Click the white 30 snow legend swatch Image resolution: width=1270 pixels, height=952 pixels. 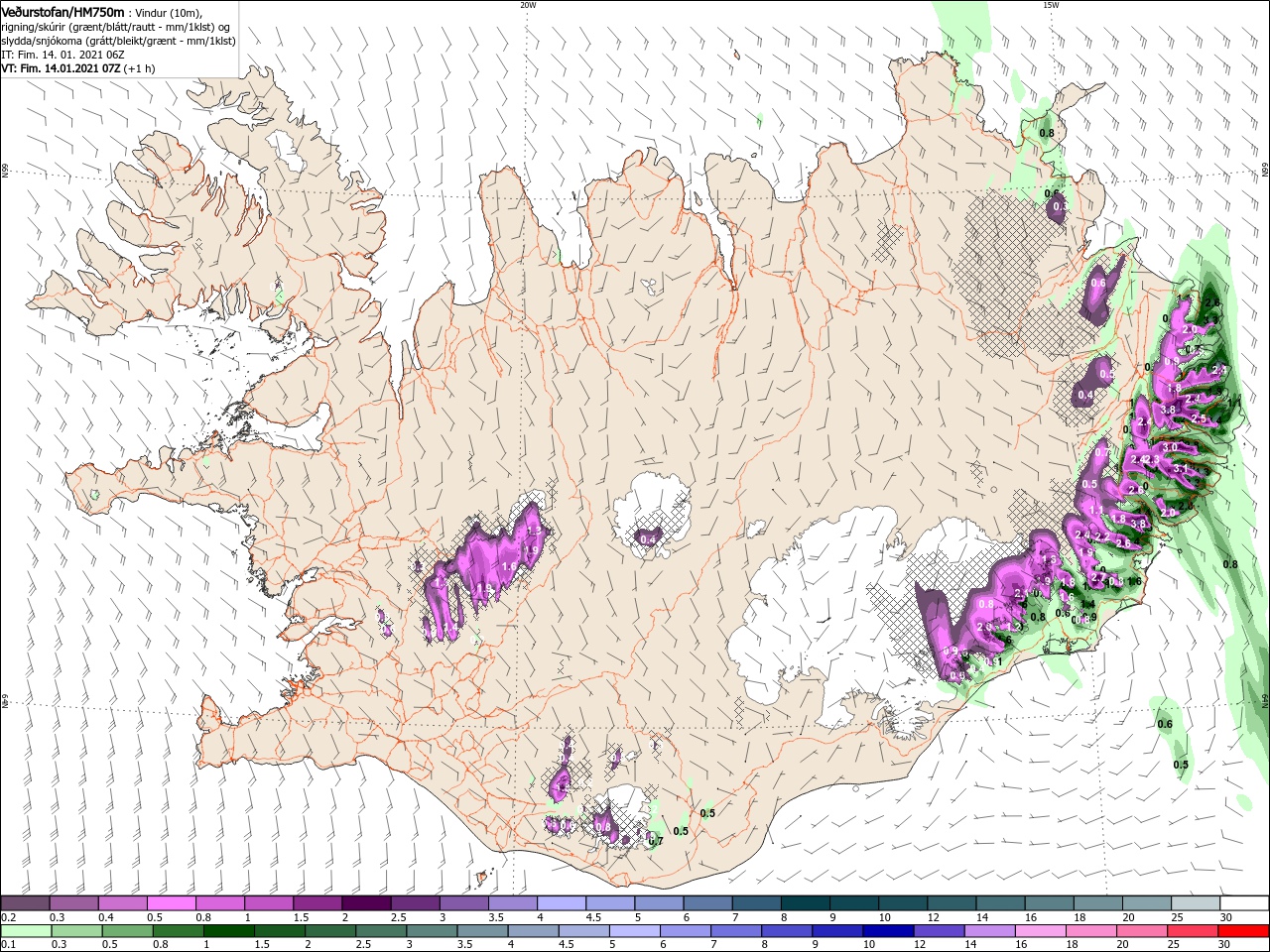pos(1244,903)
